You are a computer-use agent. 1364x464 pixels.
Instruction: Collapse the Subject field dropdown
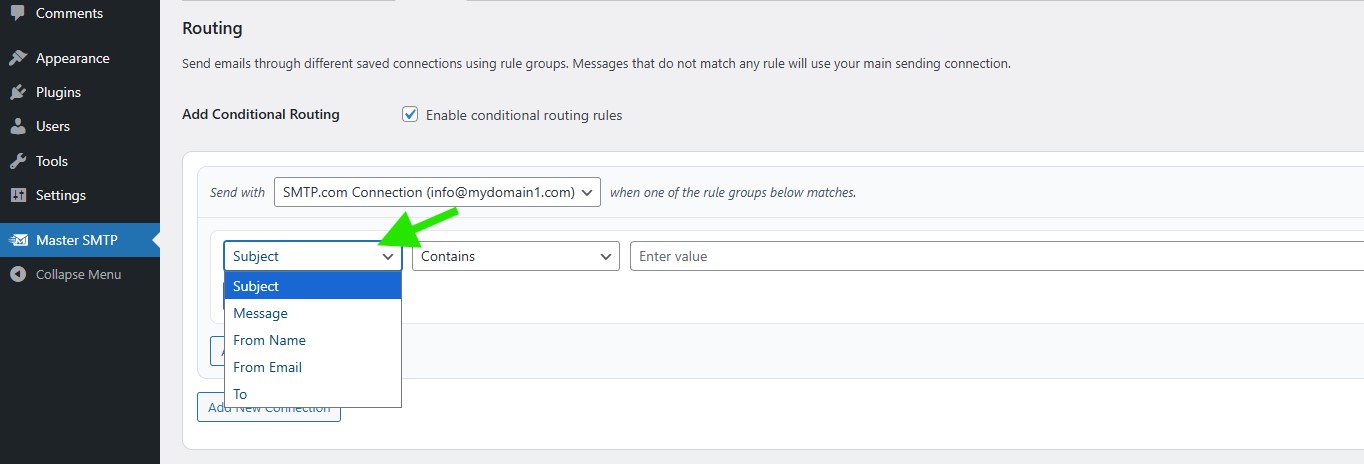pyautogui.click(x=312, y=256)
